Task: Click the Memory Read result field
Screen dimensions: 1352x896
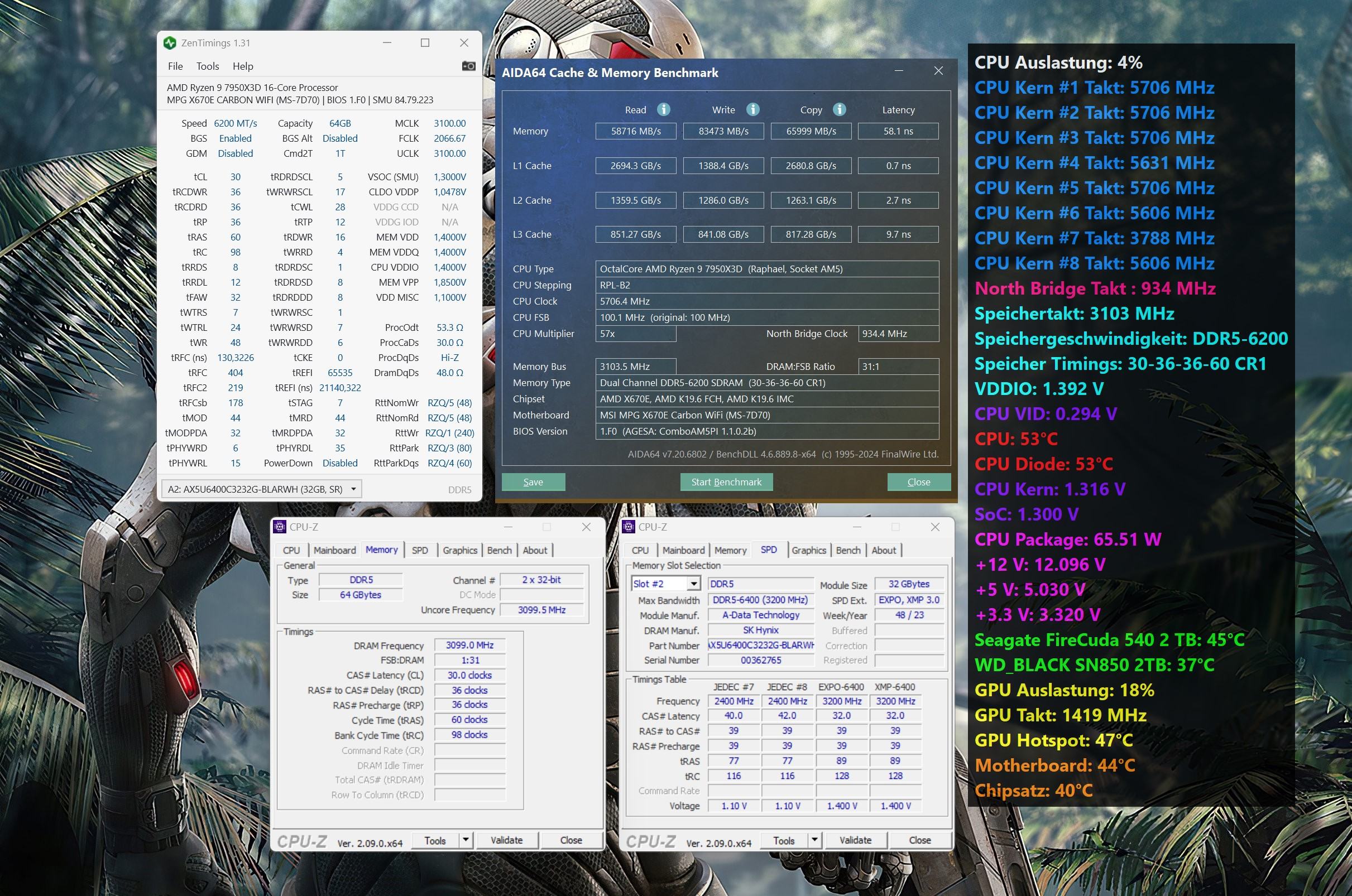Action: coord(635,131)
